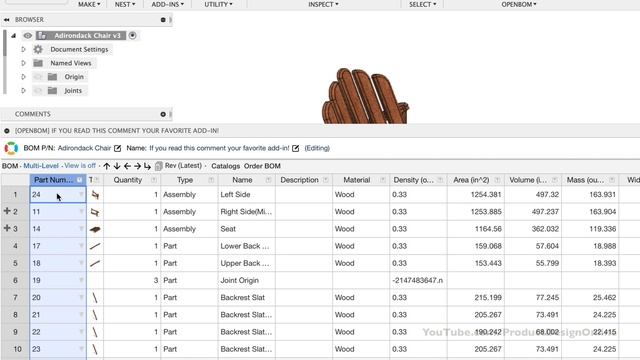
Task: Open Area column menu
Action: 497,180
